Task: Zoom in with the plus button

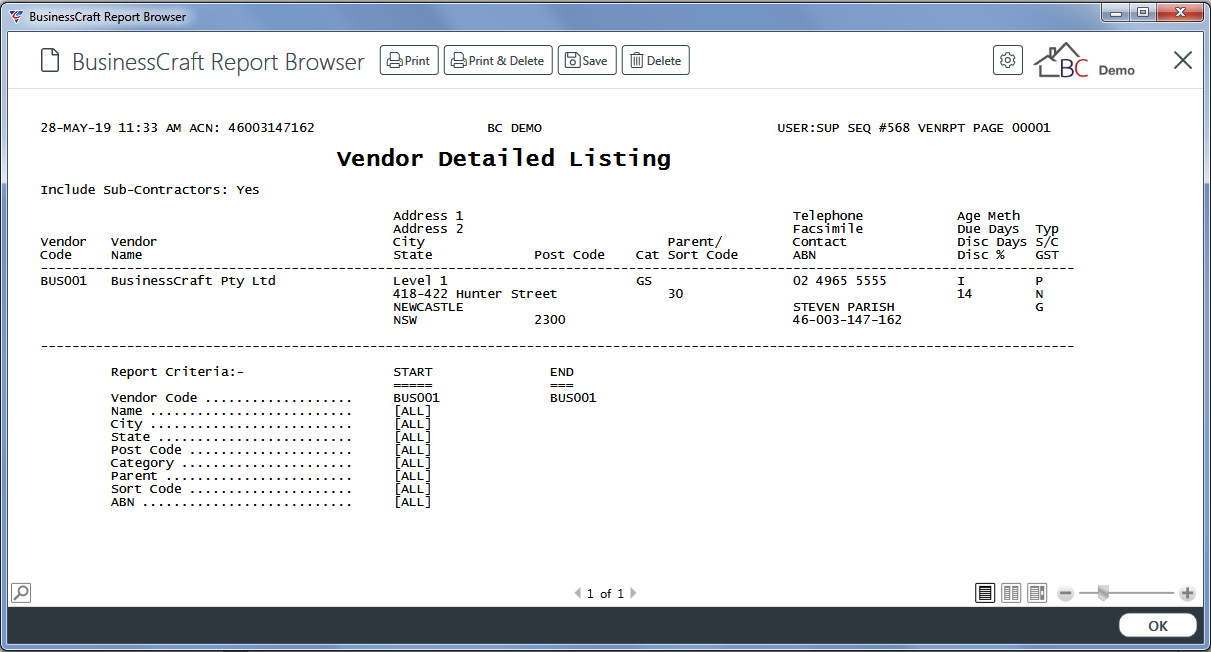Action: click(1187, 593)
